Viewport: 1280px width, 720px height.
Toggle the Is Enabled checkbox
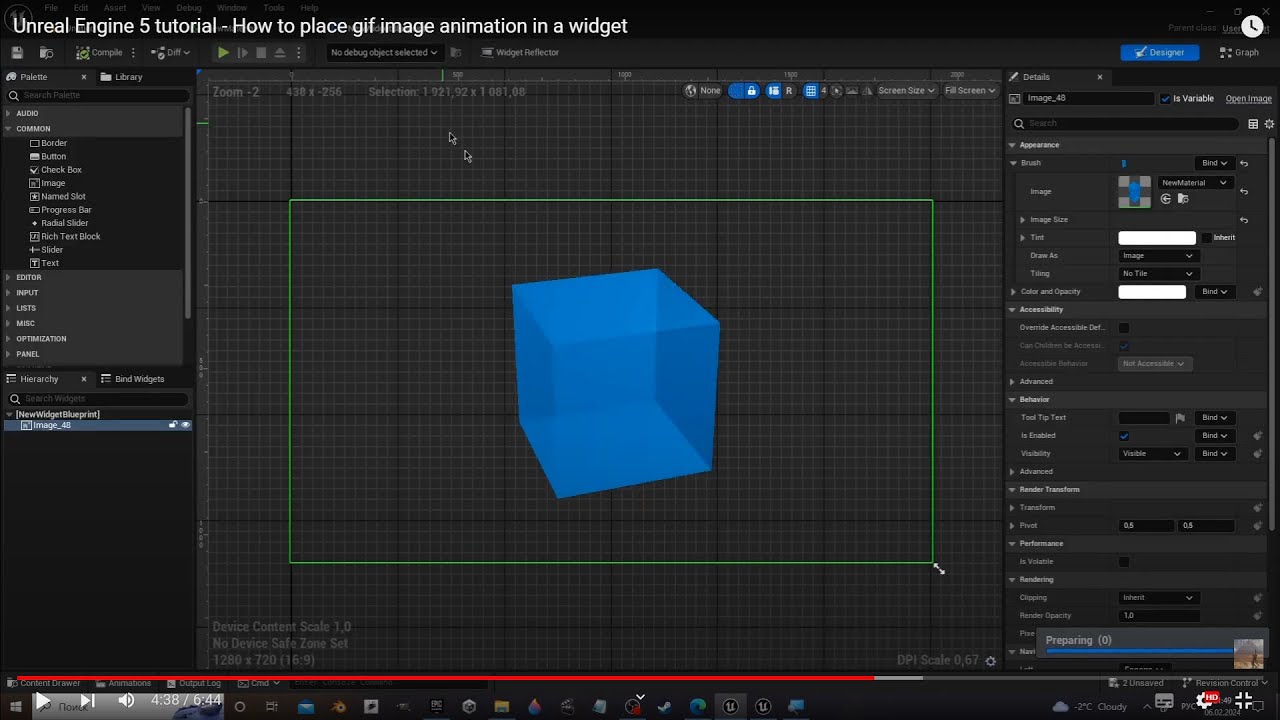1124,436
